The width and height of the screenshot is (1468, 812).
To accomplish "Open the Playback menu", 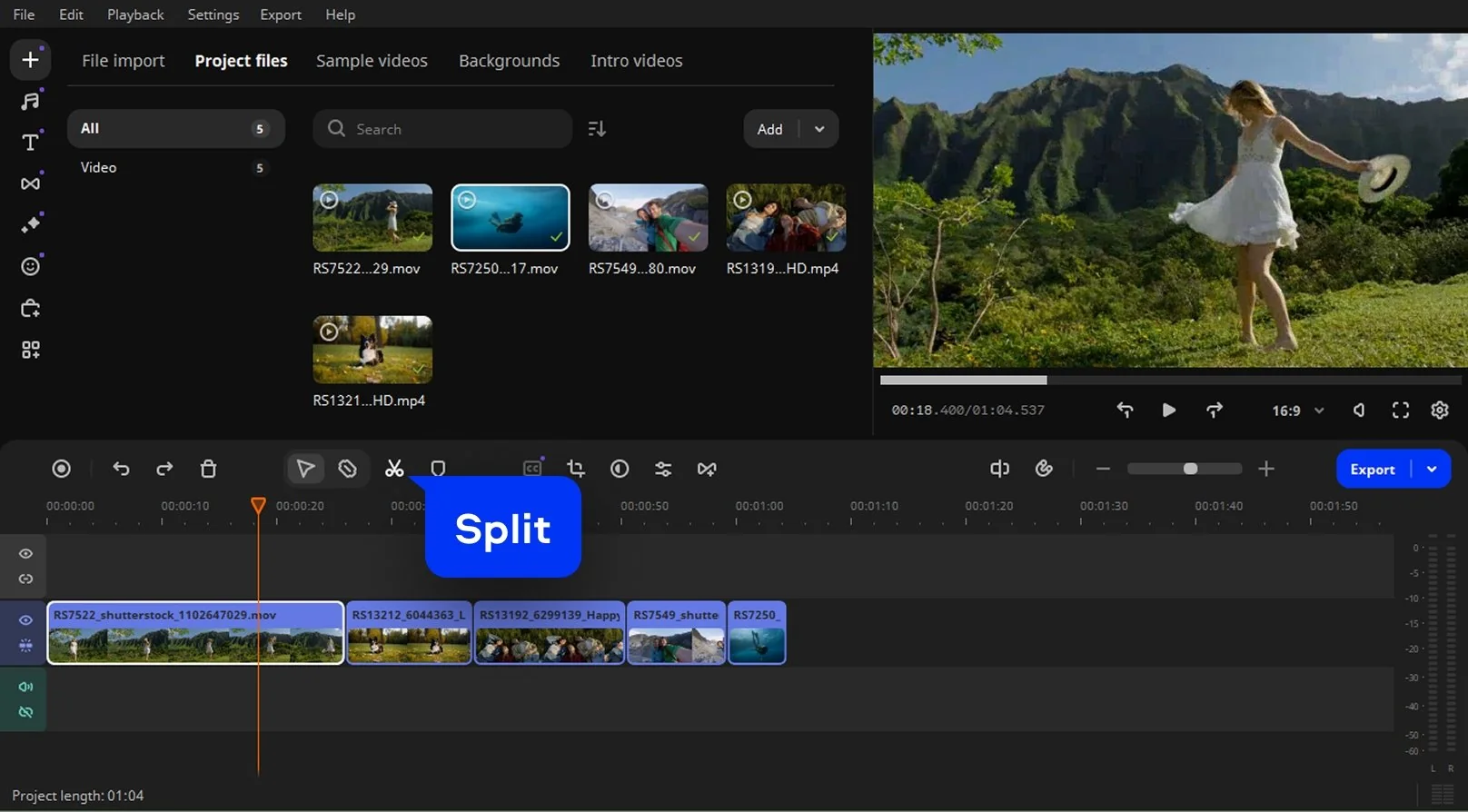I will click(x=135, y=15).
